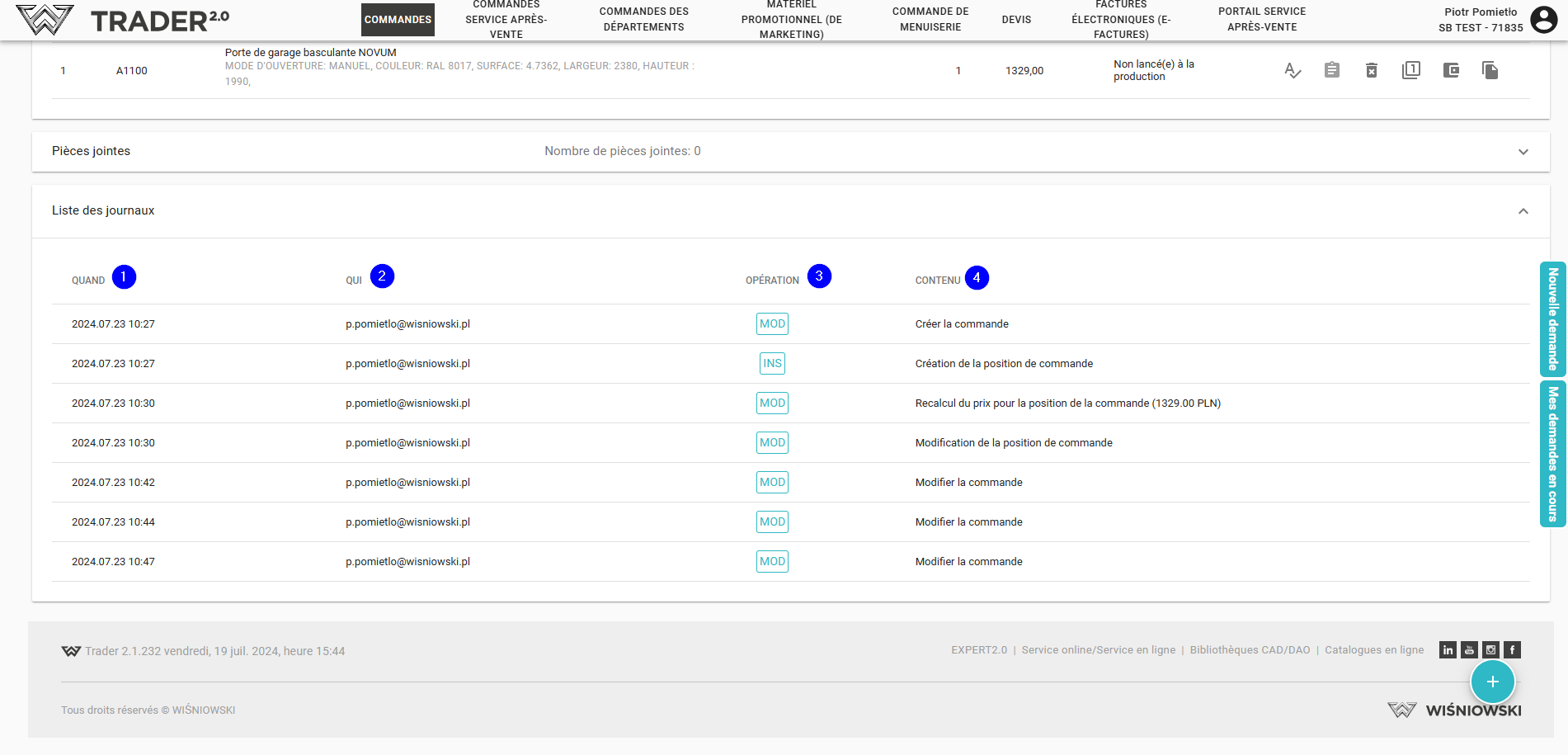Open the Nouvelle demande side tab
Viewport: 1568px width, 755px height.
(x=1552, y=319)
